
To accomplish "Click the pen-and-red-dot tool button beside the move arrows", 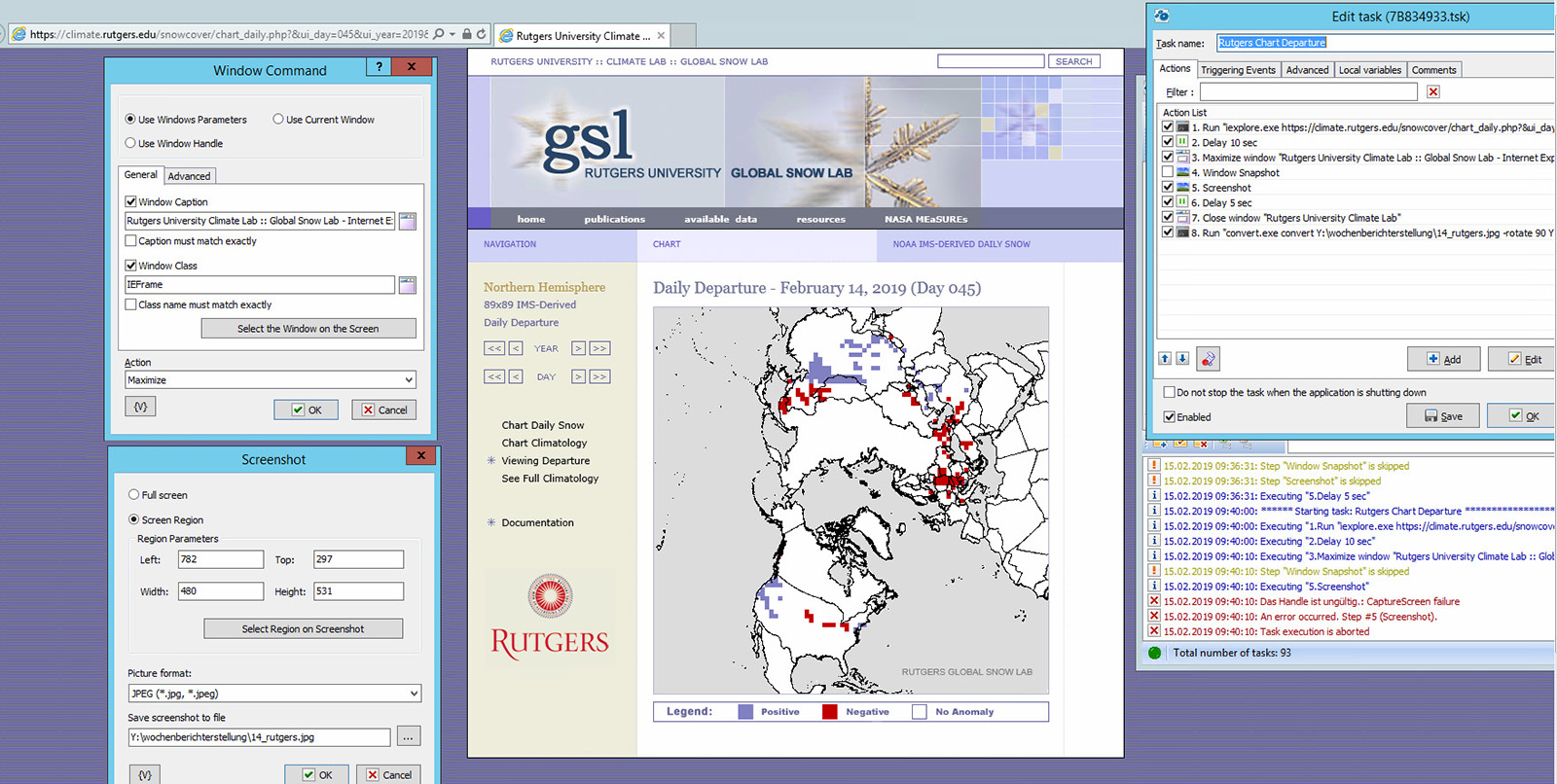I will [1208, 359].
